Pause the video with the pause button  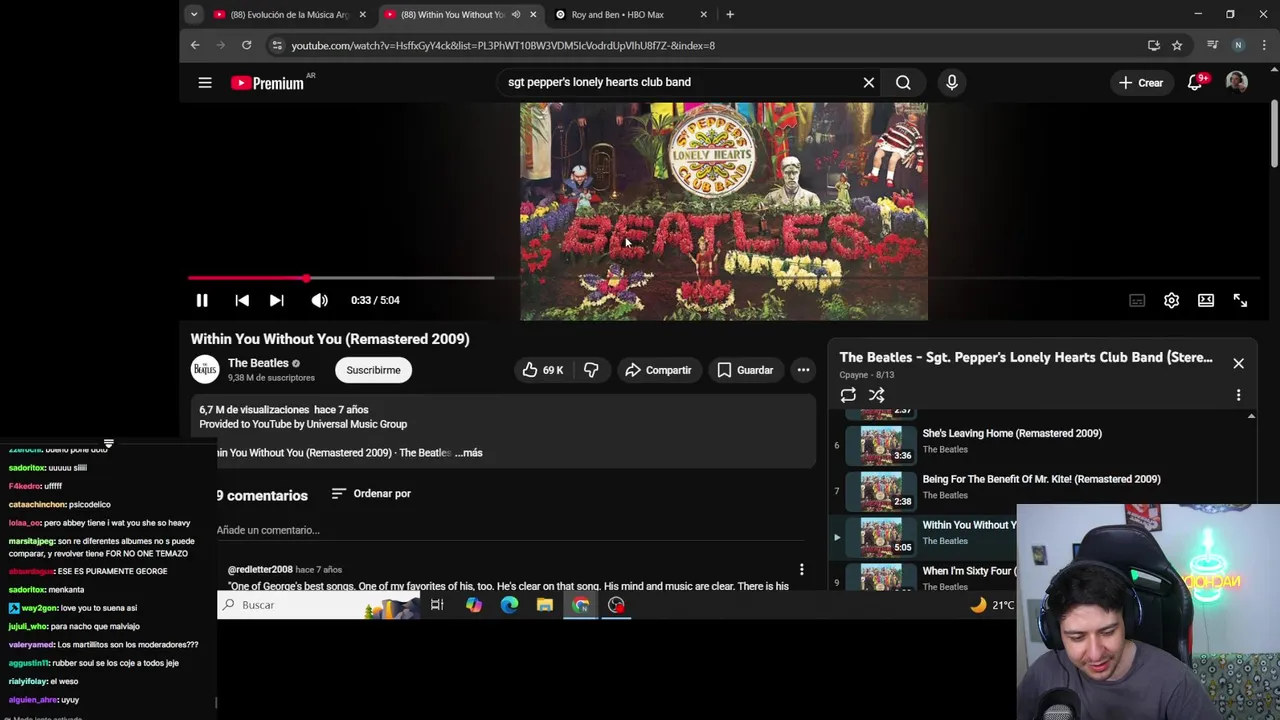pos(202,300)
